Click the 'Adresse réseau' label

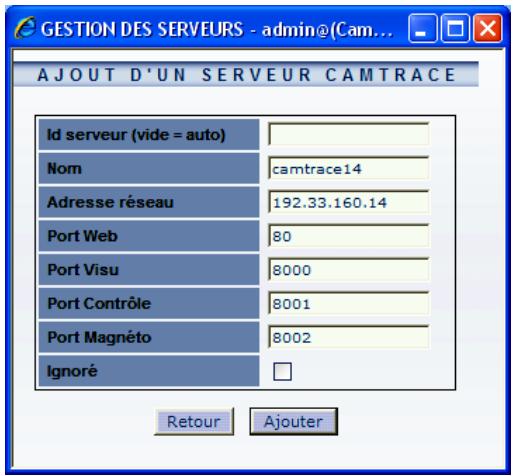click(110, 202)
